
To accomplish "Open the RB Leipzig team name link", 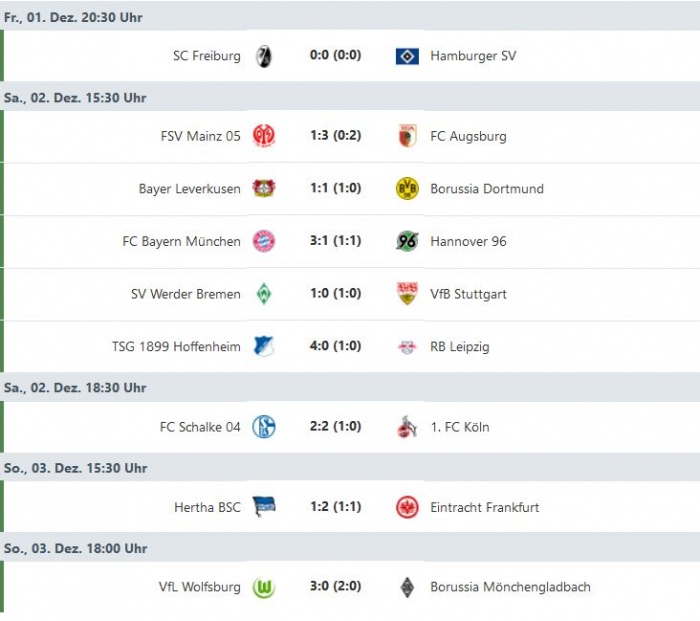I will pyautogui.click(x=460, y=347).
